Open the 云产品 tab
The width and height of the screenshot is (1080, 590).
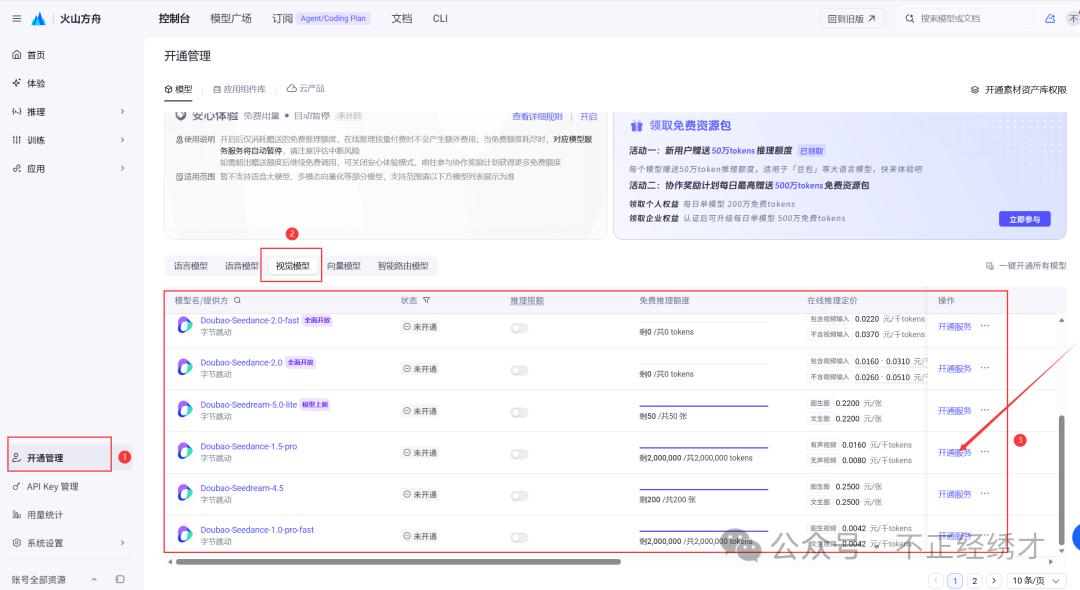[x=305, y=89]
